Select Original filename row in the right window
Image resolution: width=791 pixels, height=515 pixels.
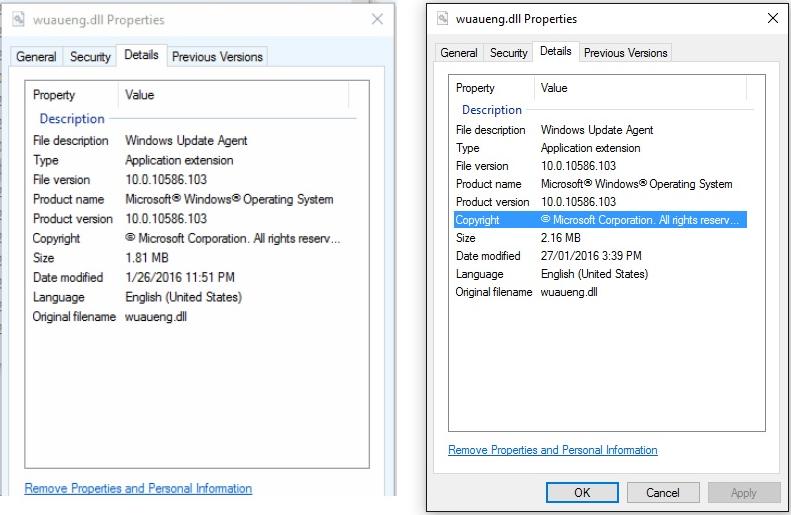click(x=600, y=292)
